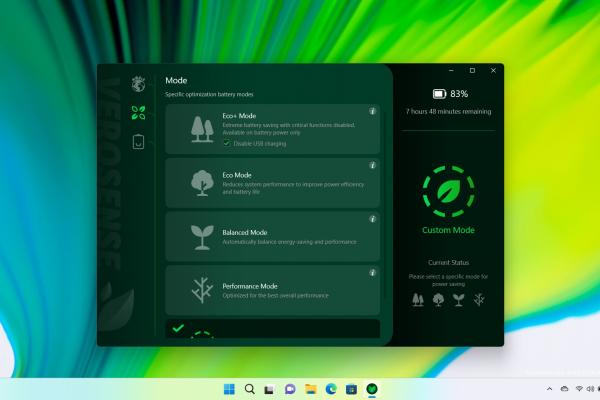The height and width of the screenshot is (400, 600).
Task: Toggle the Disable USB charging checkbox
Action: coord(227,143)
